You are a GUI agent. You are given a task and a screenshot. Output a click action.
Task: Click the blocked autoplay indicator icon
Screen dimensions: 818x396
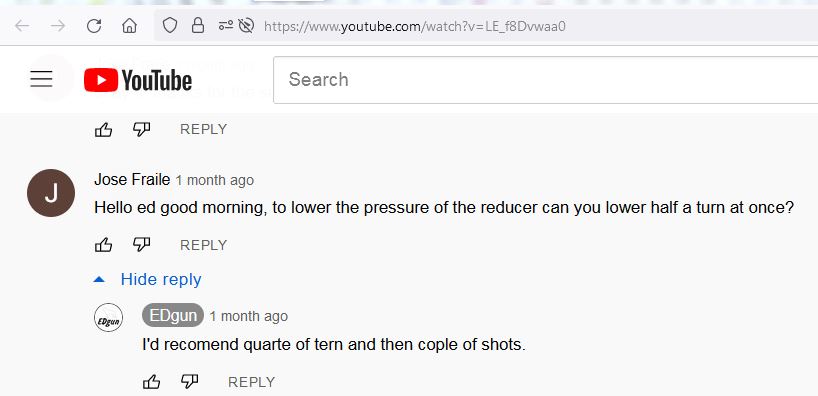245,25
